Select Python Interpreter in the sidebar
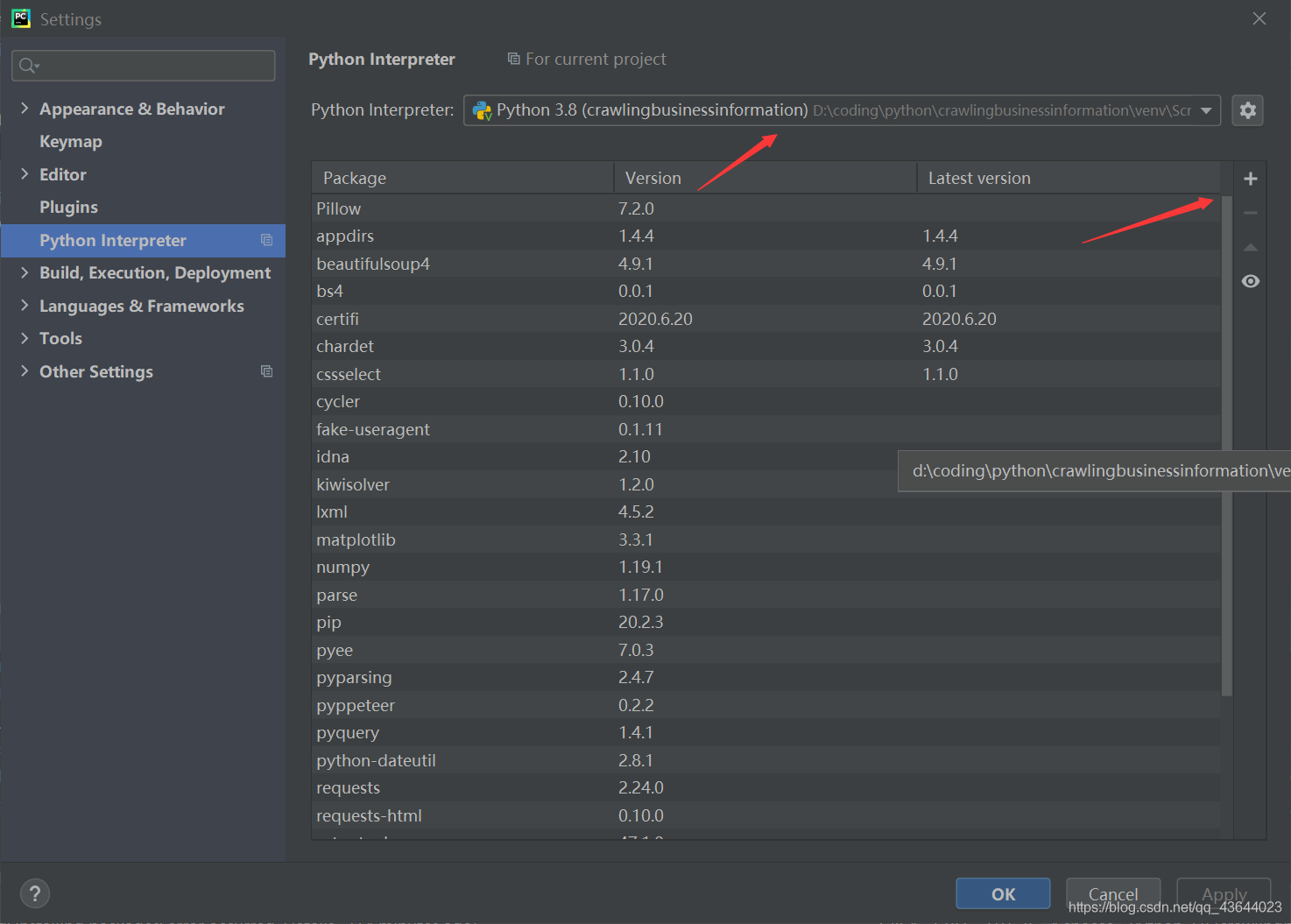Image resolution: width=1291 pixels, height=924 pixels. pyautogui.click(x=144, y=240)
